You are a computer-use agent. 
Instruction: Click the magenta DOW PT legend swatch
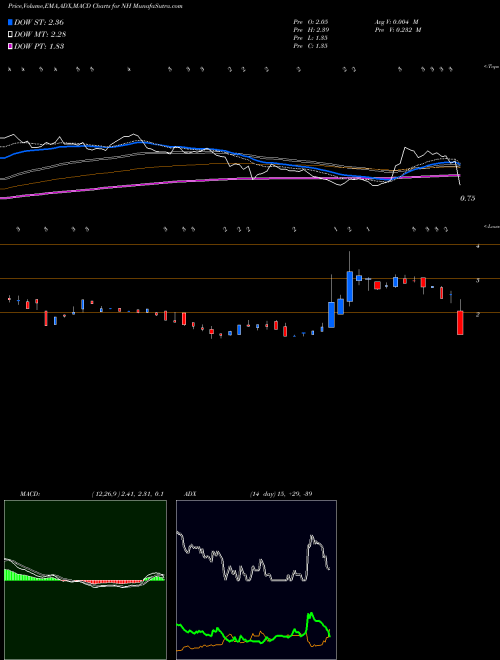10,46
